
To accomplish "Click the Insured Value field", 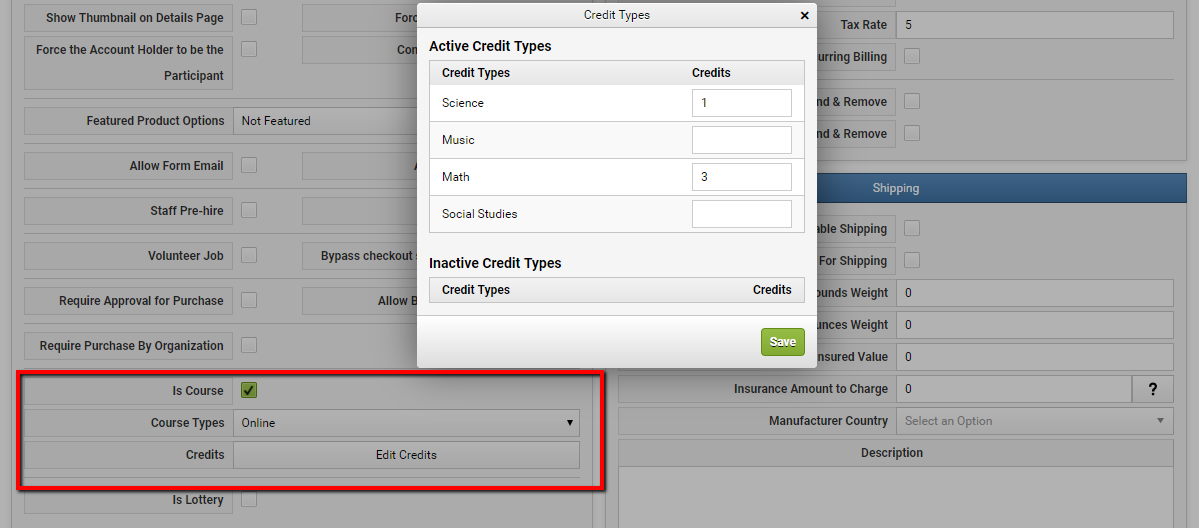I will 1035,357.
